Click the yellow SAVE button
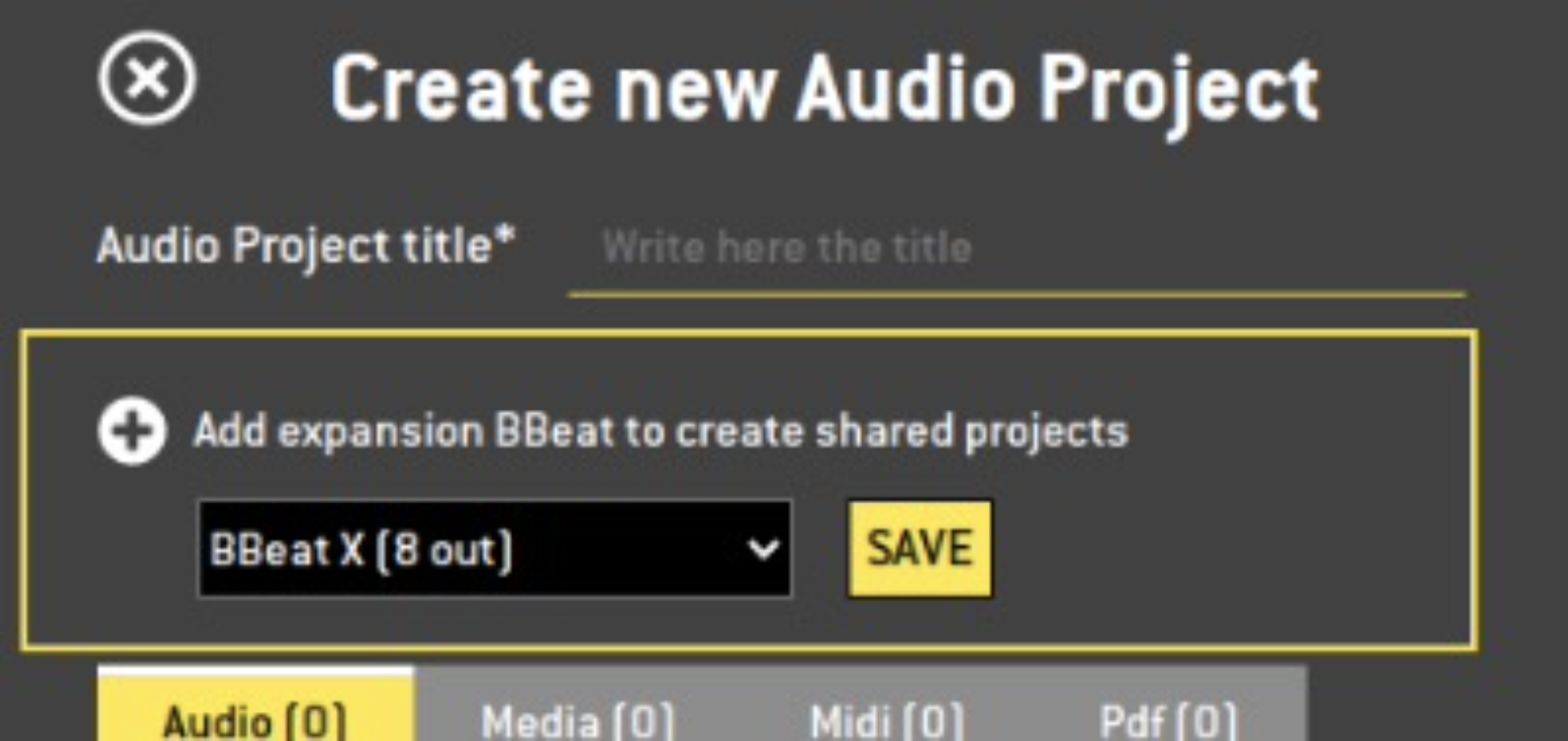This screenshot has height=741, width=1568. [920, 549]
